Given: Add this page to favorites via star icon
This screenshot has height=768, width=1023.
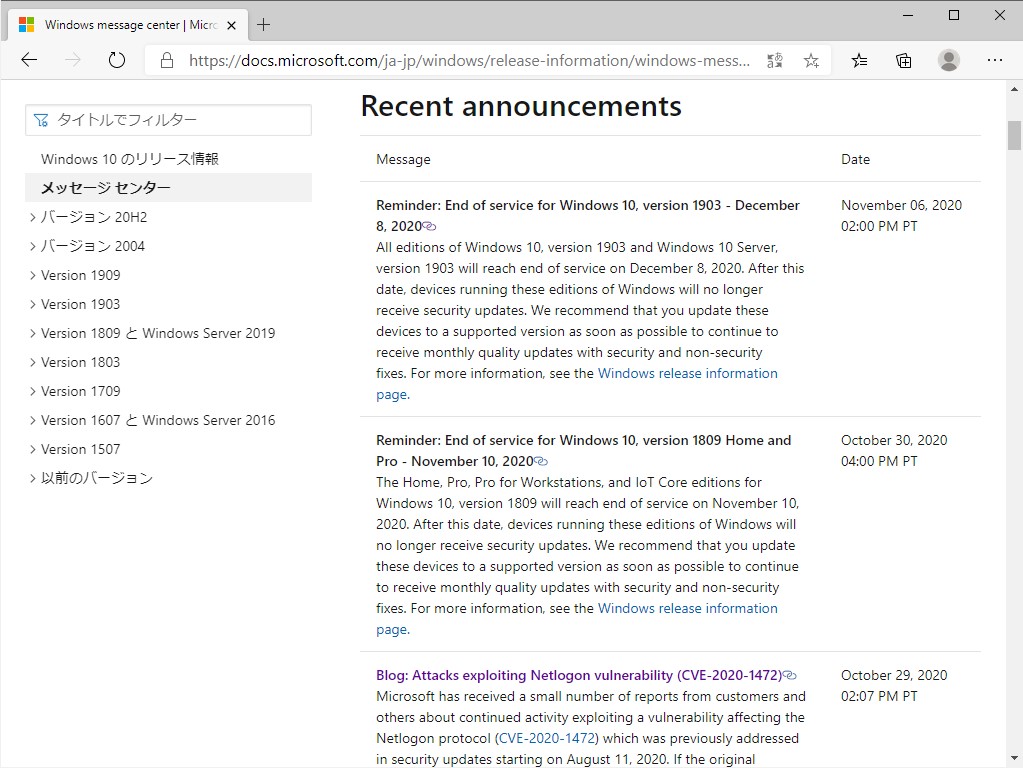Looking at the screenshot, I should [x=811, y=60].
